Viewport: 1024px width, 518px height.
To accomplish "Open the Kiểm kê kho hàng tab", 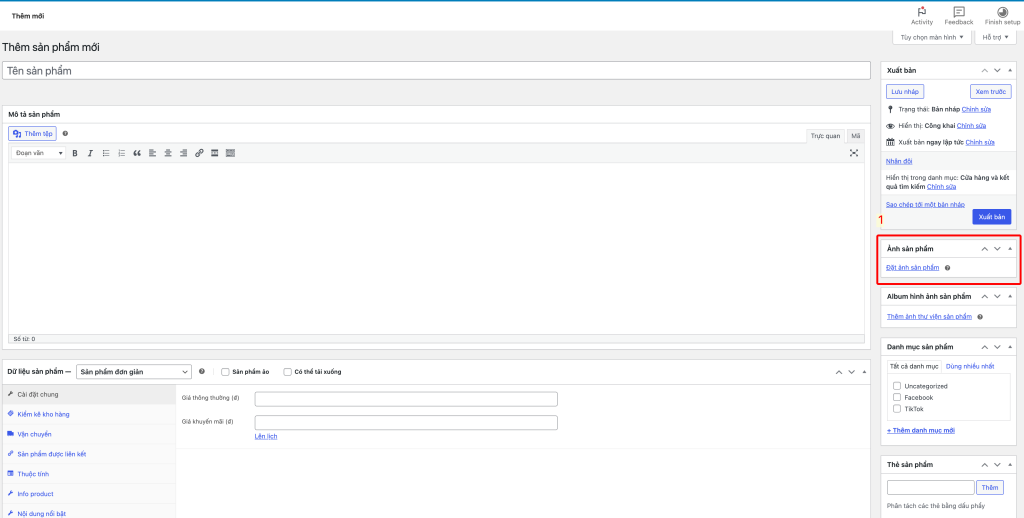I will click(43, 414).
